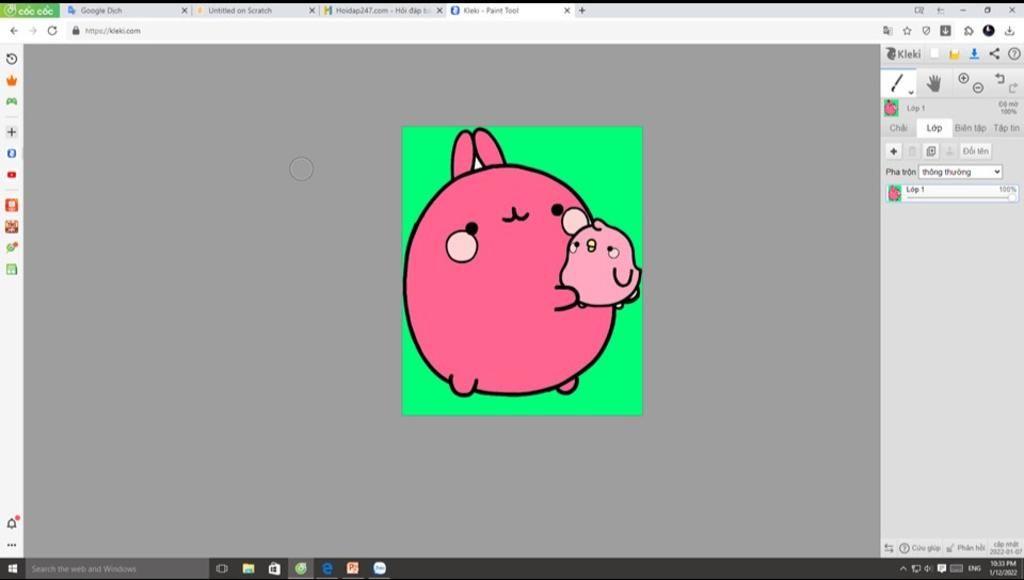The height and width of the screenshot is (580, 1024).
Task: Delete the layer with trash icon
Action: (x=912, y=151)
